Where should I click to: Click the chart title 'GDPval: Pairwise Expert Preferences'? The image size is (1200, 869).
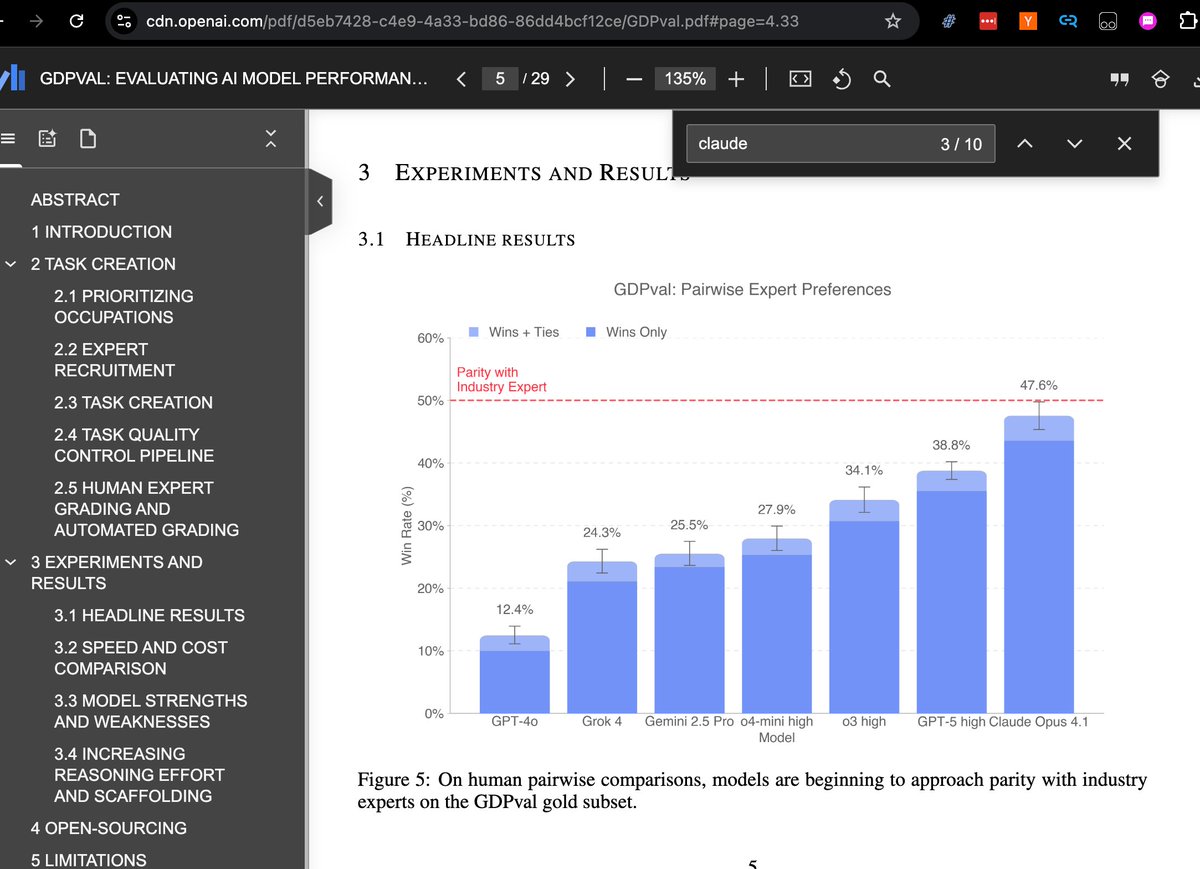click(752, 290)
